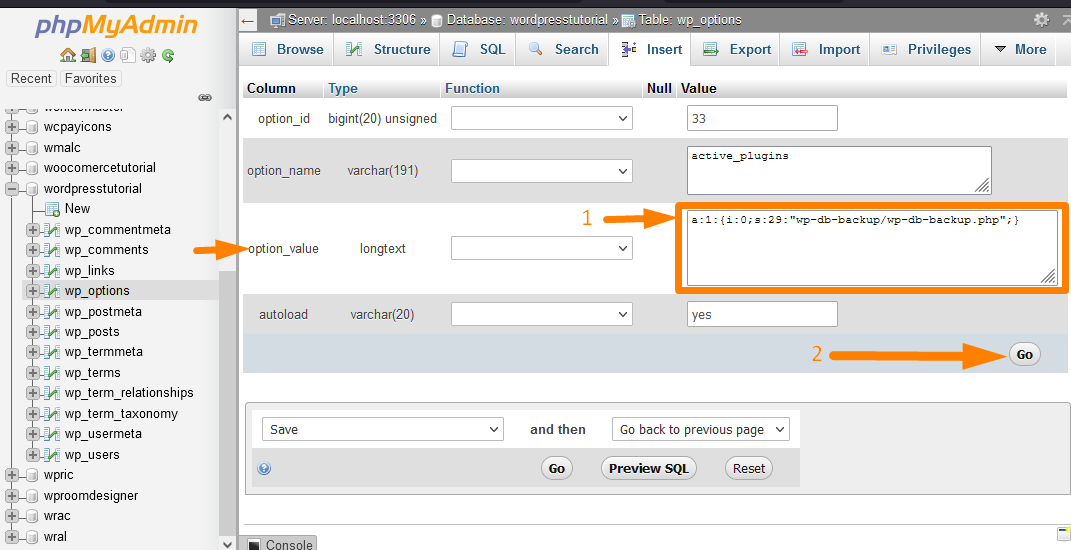Click wp_posts table icon
The image size is (1071, 550).
coord(52,331)
